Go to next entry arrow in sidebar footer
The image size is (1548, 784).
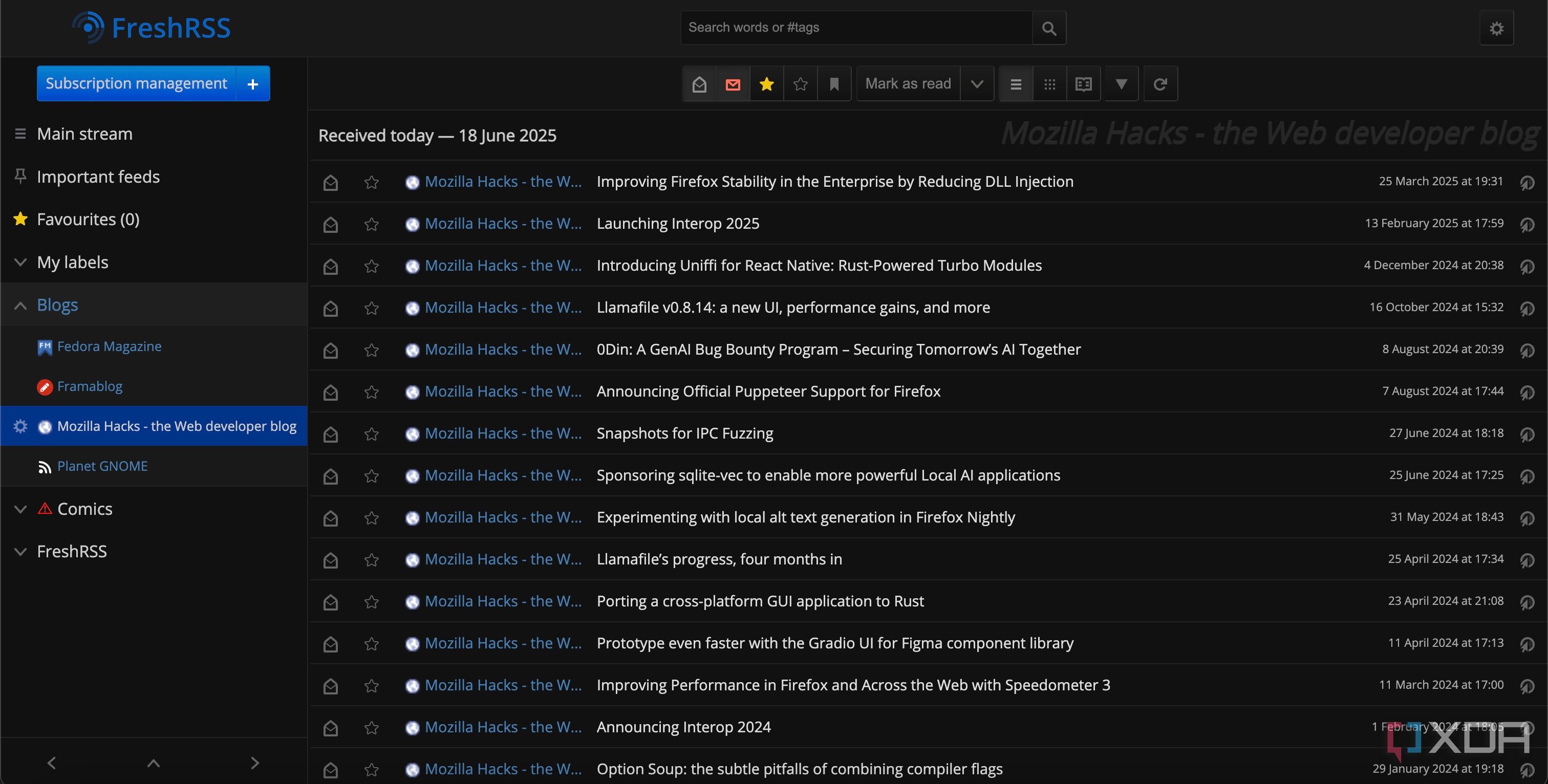point(255,763)
